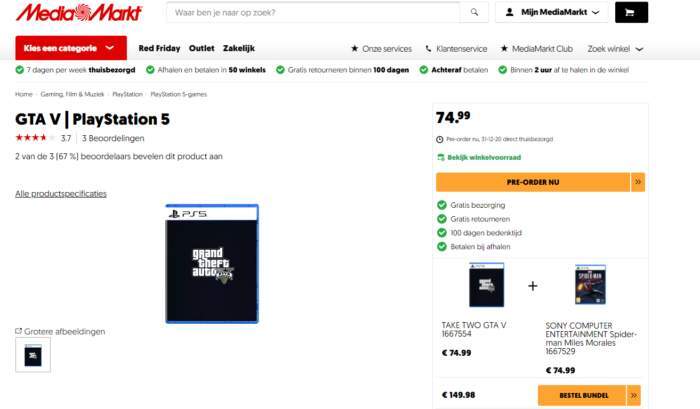The height and width of the screenshot is (409, 700).
Task: Open the Alle productspecificaties link
Action: pos(61,194)
